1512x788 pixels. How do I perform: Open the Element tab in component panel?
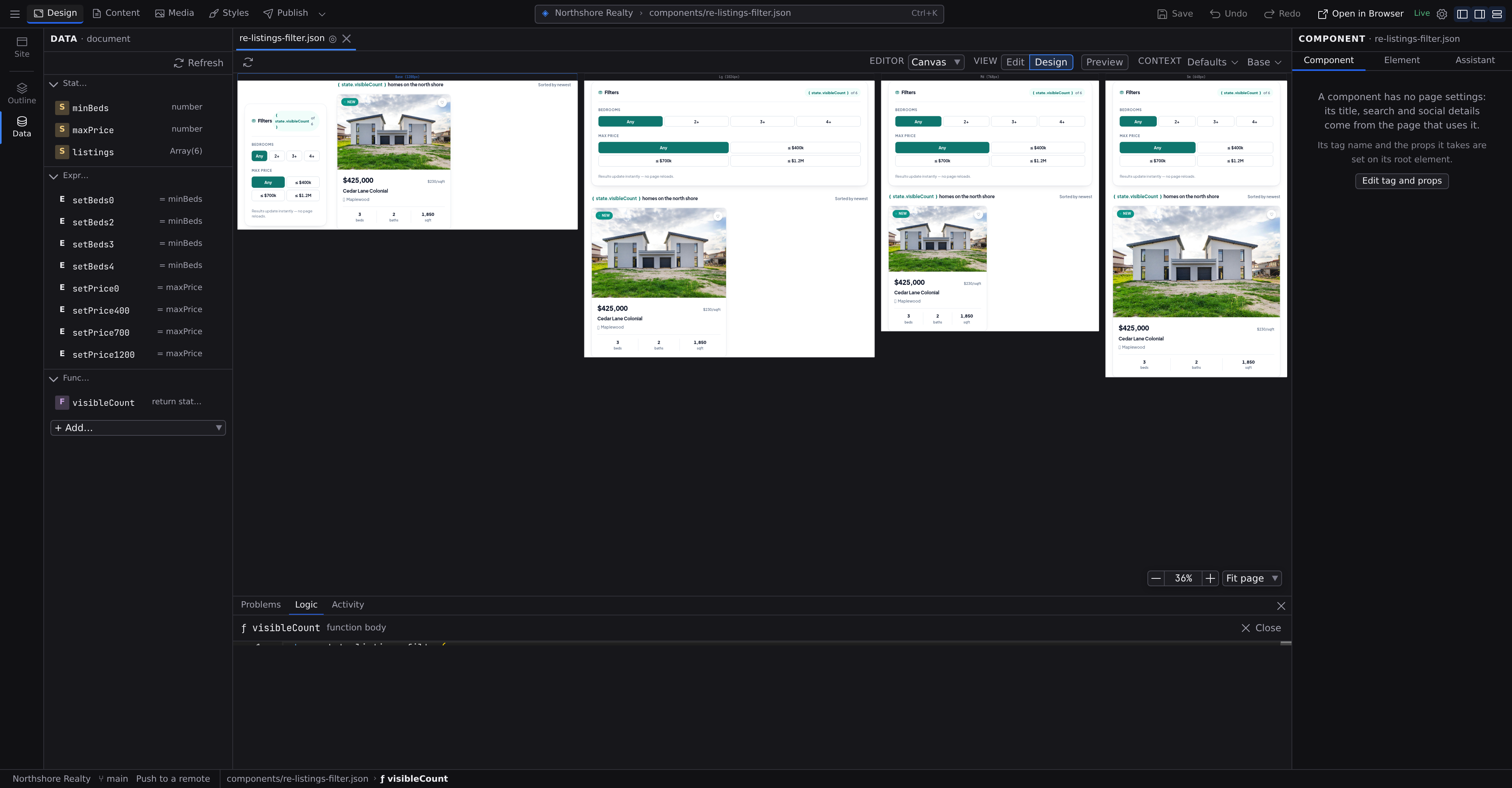tap(1402, 60)
